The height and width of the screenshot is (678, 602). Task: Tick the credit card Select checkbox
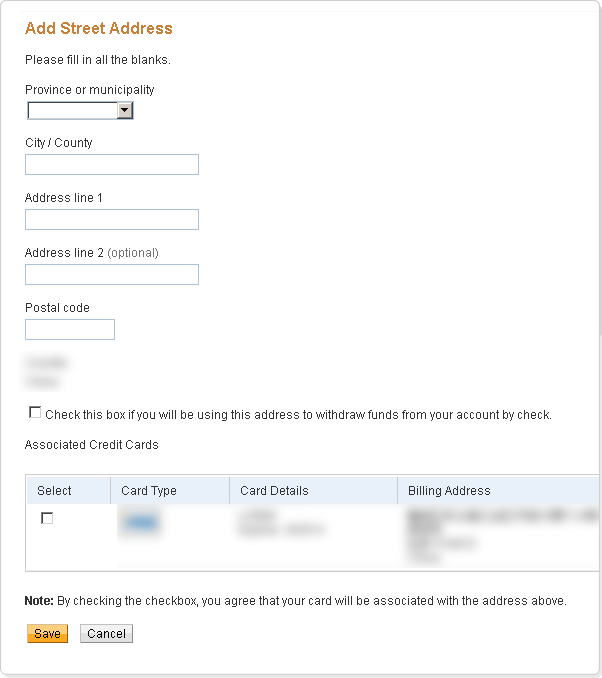click(x=47, y=518)
